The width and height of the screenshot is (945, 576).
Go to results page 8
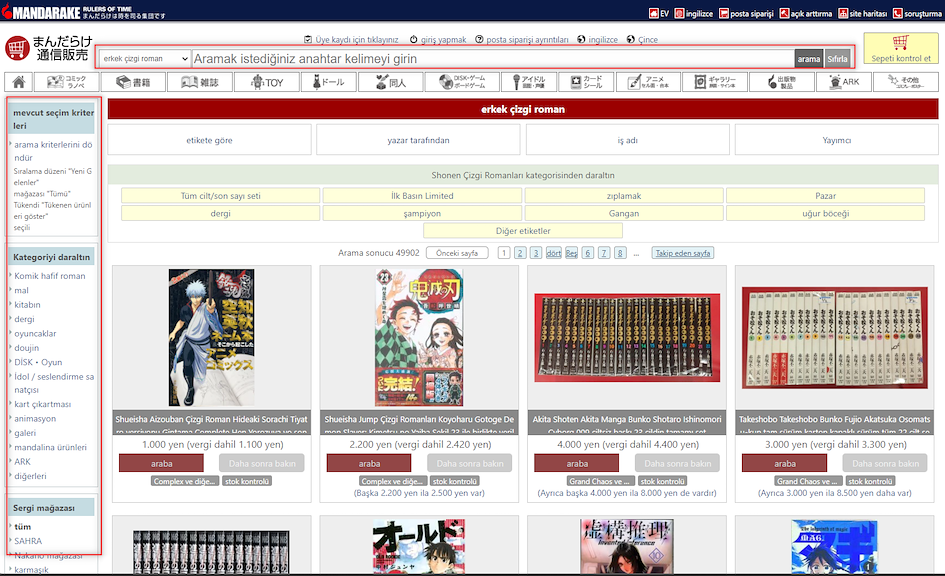620,253
